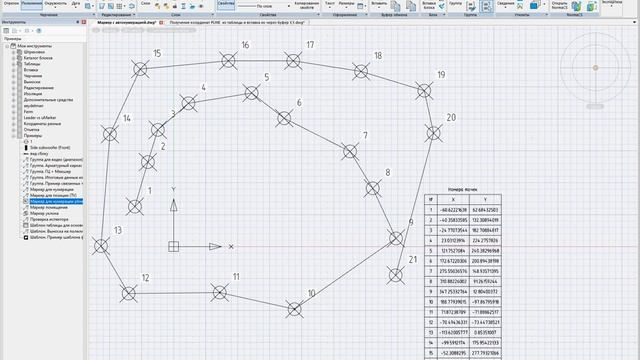The image size is (640, 360).
Task: Click the Группа button in ribbon
Action: pos(456,4)
